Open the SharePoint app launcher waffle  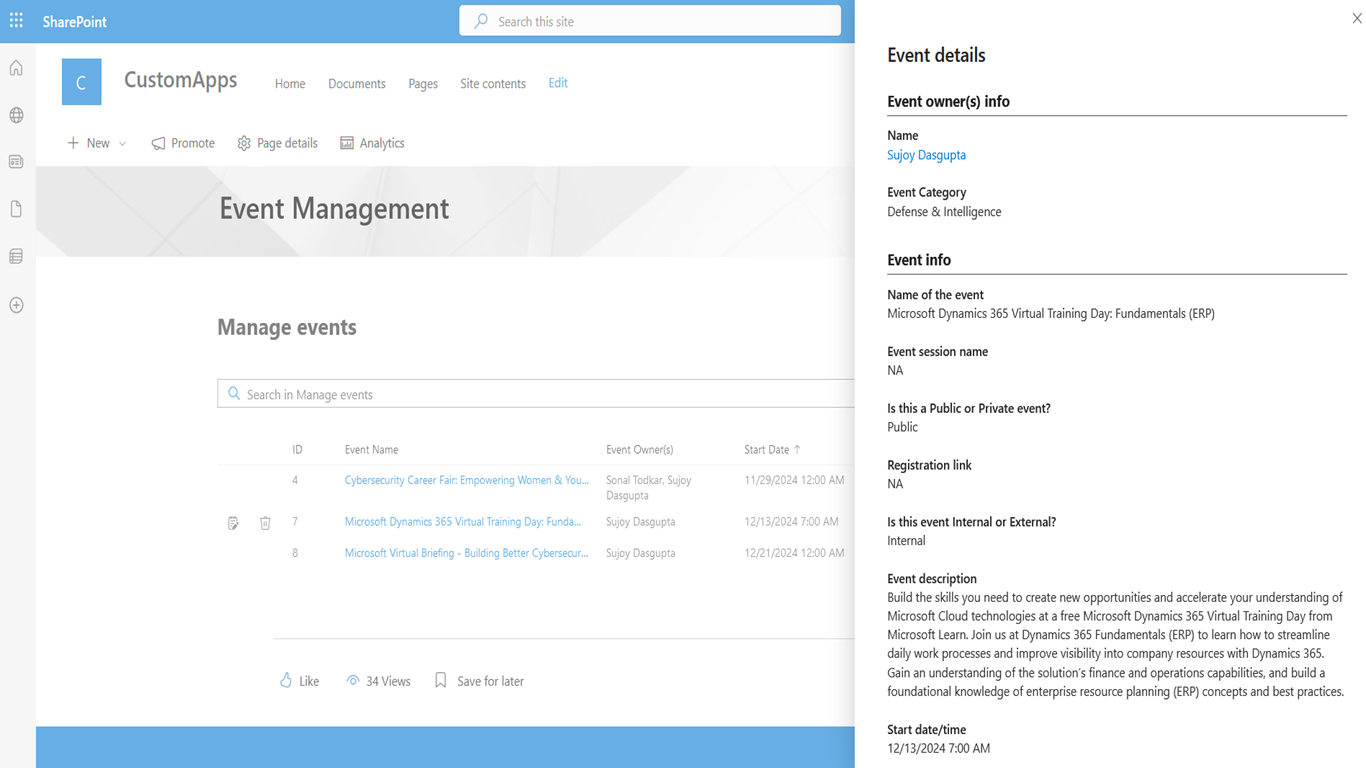pyautogui.click(x=16, y=21)
